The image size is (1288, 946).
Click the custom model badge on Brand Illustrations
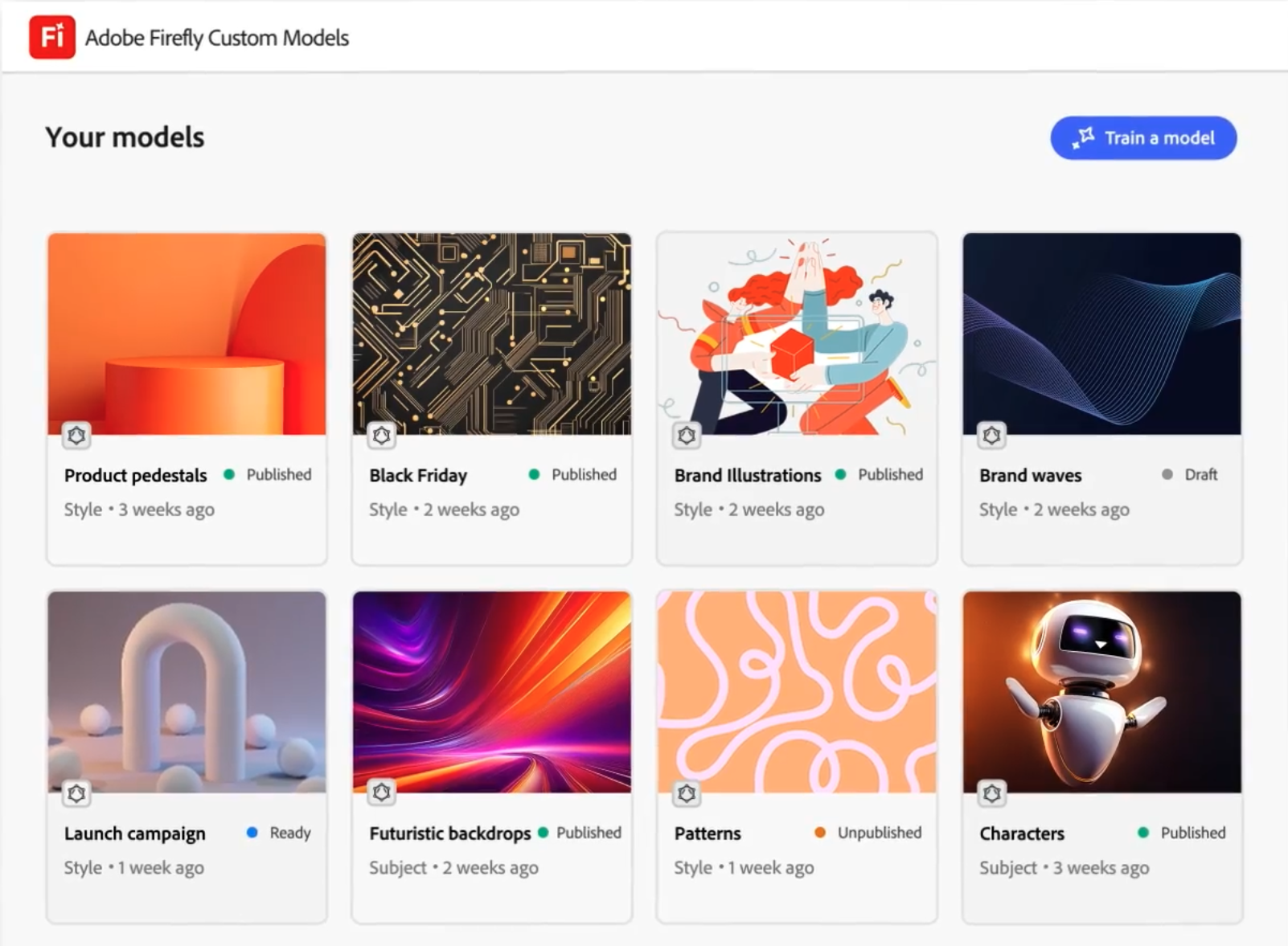687,436
